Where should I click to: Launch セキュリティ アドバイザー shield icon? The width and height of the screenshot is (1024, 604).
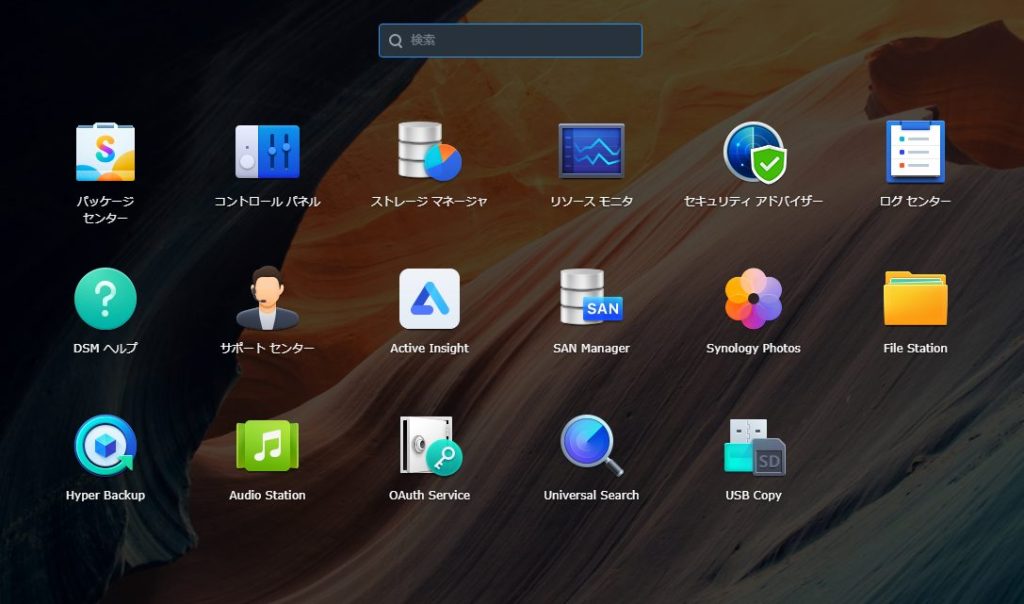[x=754, y=152]
